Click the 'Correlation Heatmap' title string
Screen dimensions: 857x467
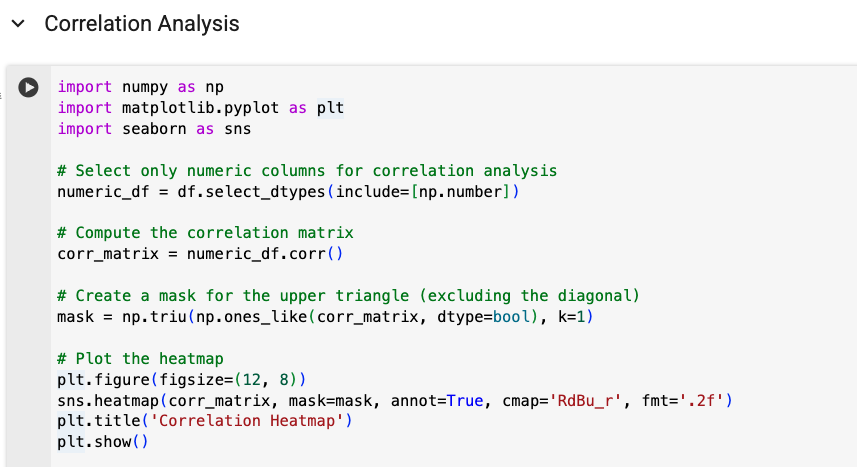(x=248, y=420)
